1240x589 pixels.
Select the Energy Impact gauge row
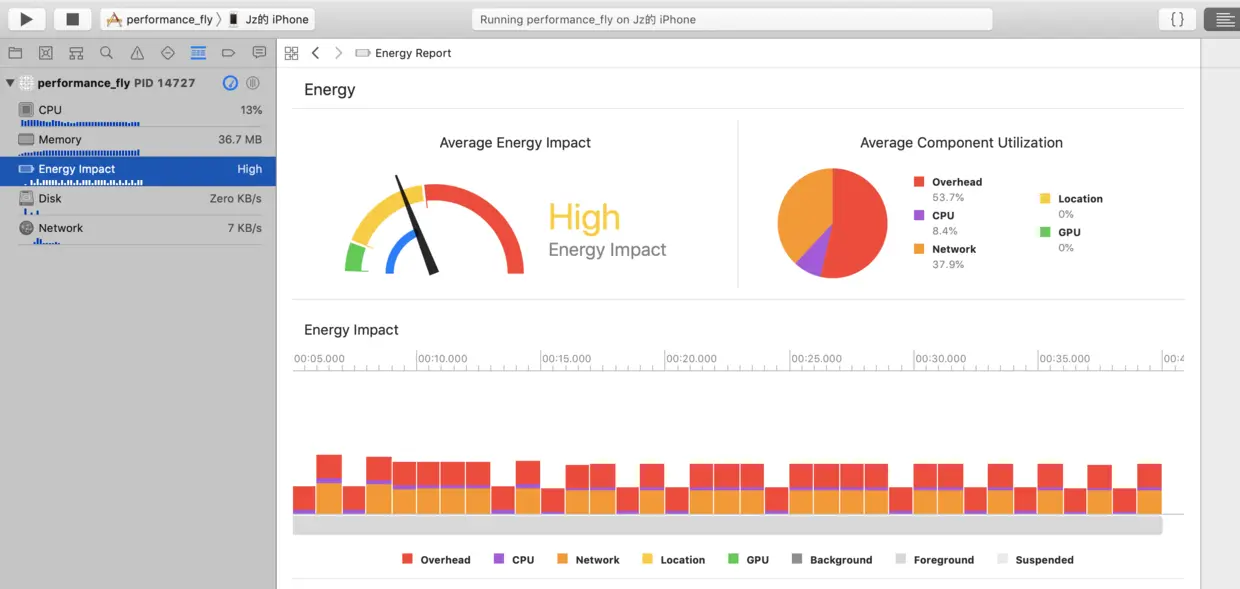pyautogui.click(x=138, y=171)
